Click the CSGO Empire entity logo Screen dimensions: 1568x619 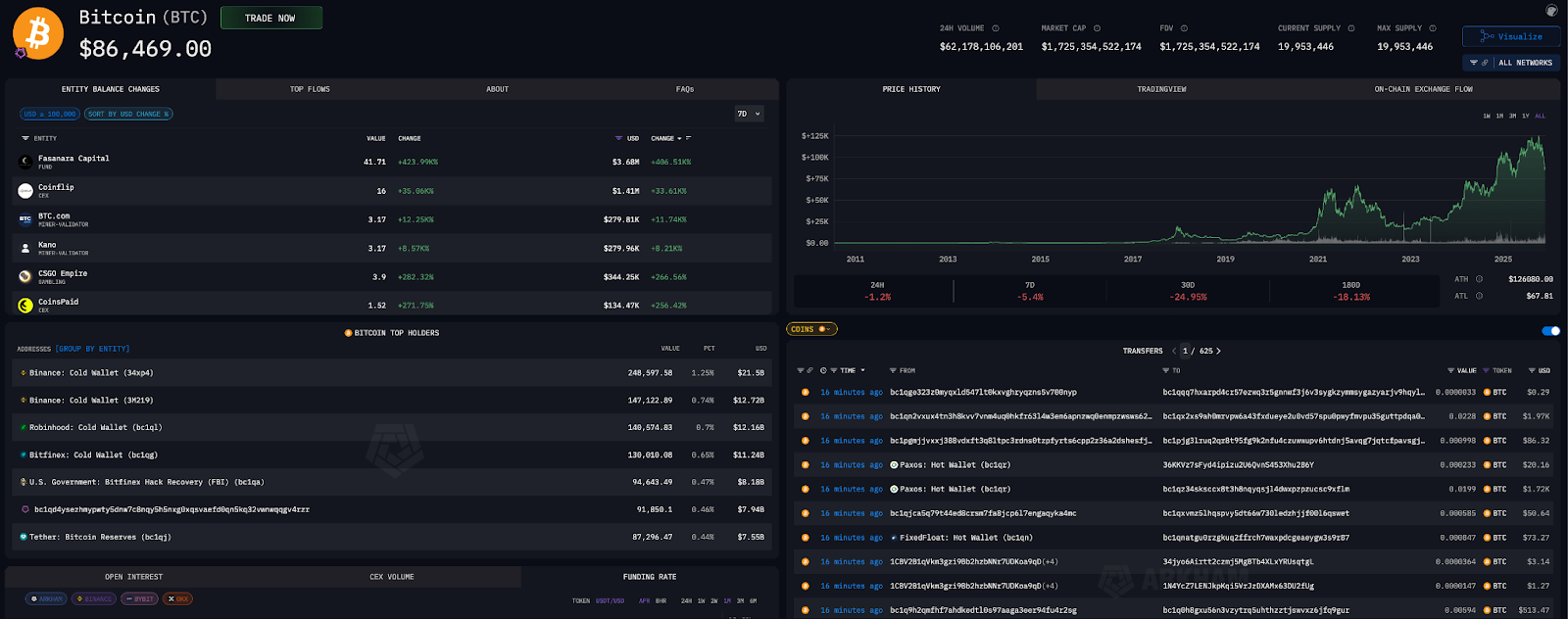click(25, 277)
